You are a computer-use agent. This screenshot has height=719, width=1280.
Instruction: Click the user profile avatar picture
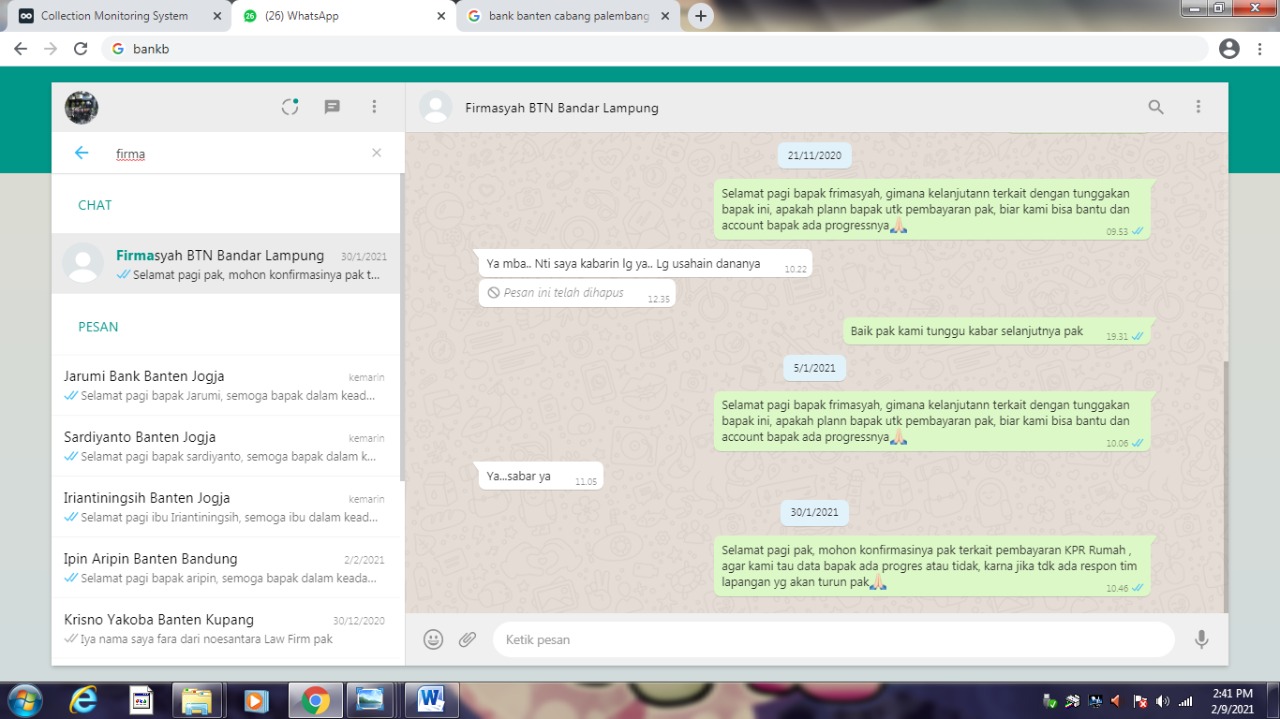[82, 107]
